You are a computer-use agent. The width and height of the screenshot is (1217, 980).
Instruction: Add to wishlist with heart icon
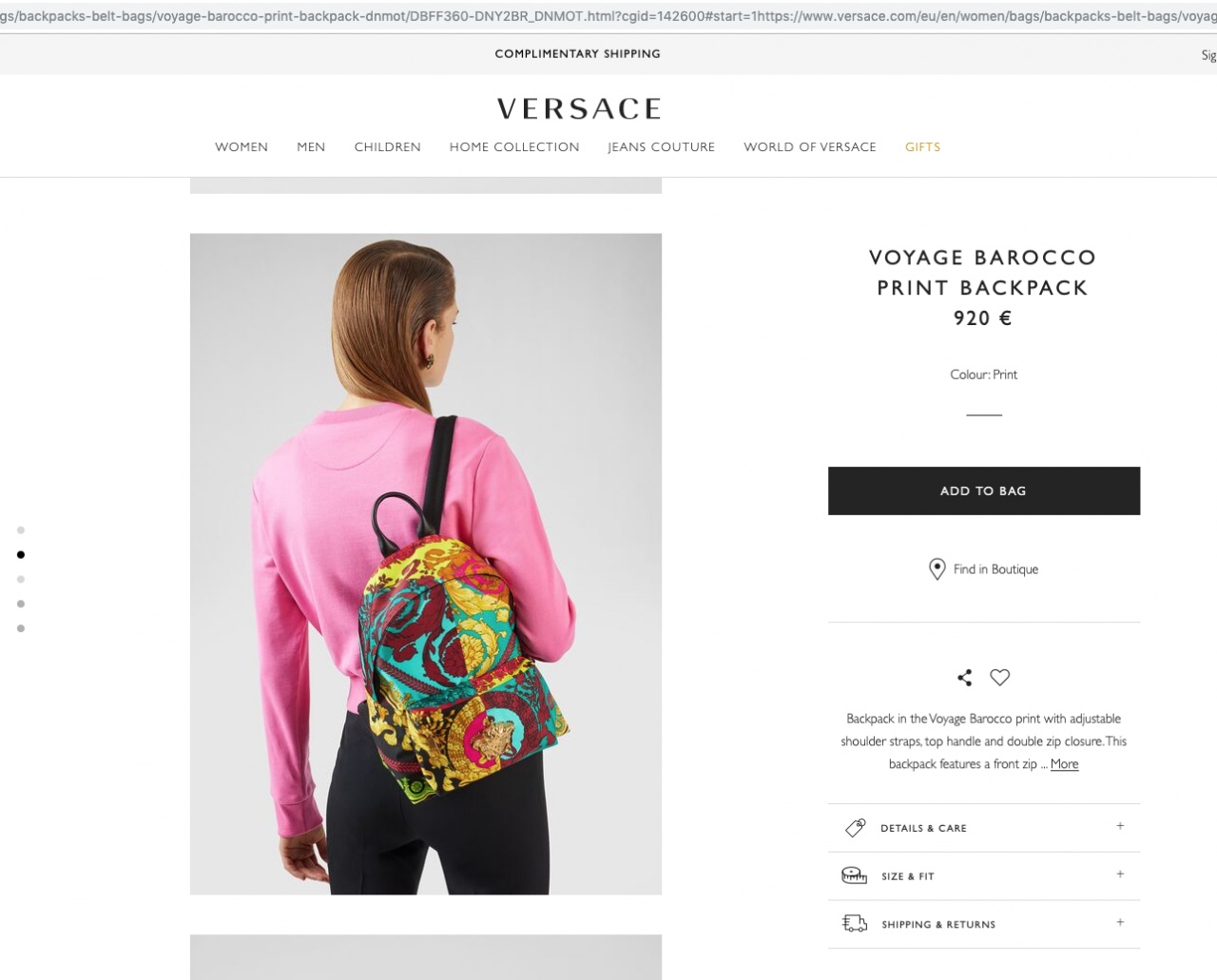click(999, 678)
